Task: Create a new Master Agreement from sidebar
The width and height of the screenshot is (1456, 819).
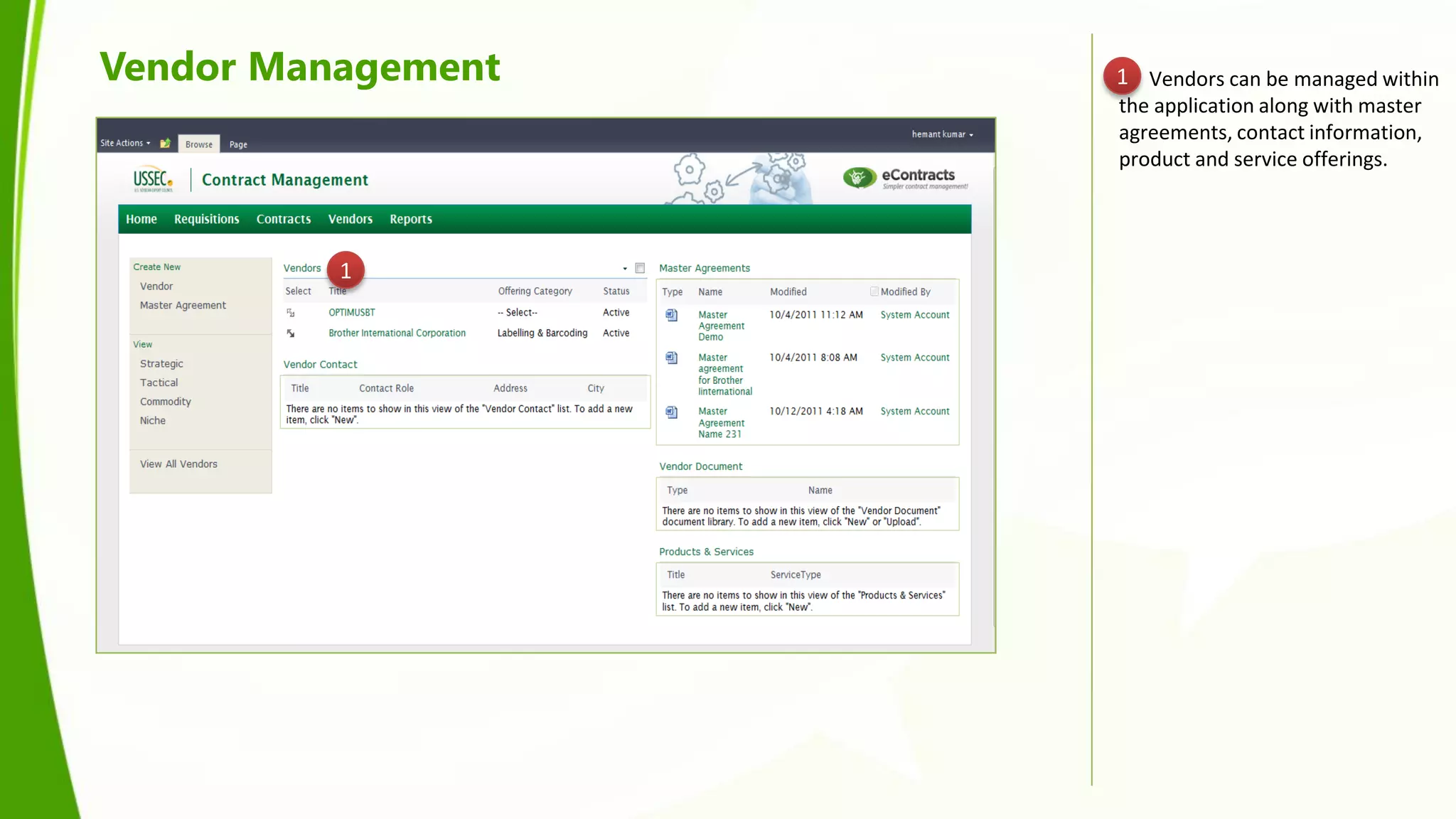Action: pos(183,306)
